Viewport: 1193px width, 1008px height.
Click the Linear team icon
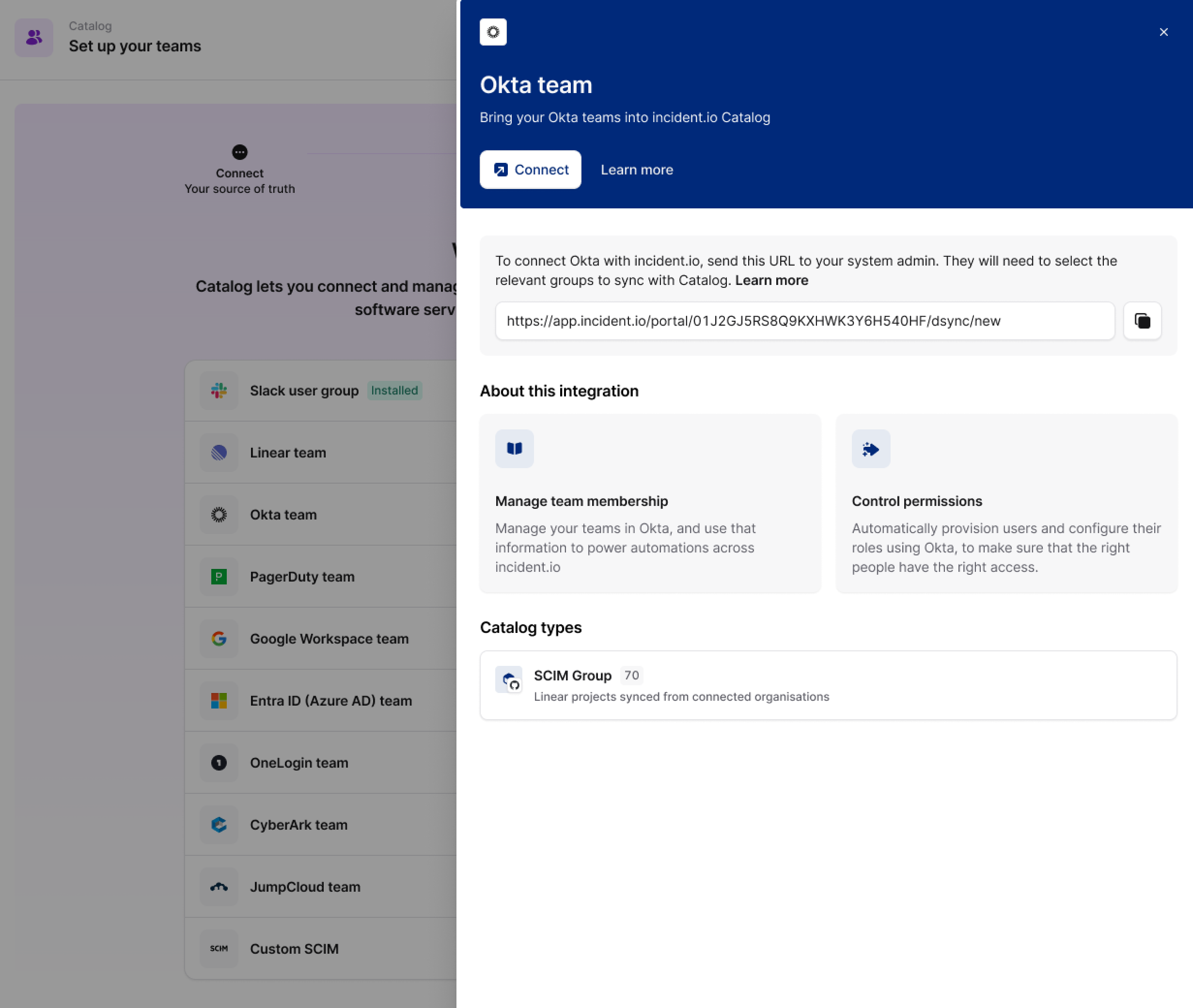pyautogui.click(x=219, y=453)
